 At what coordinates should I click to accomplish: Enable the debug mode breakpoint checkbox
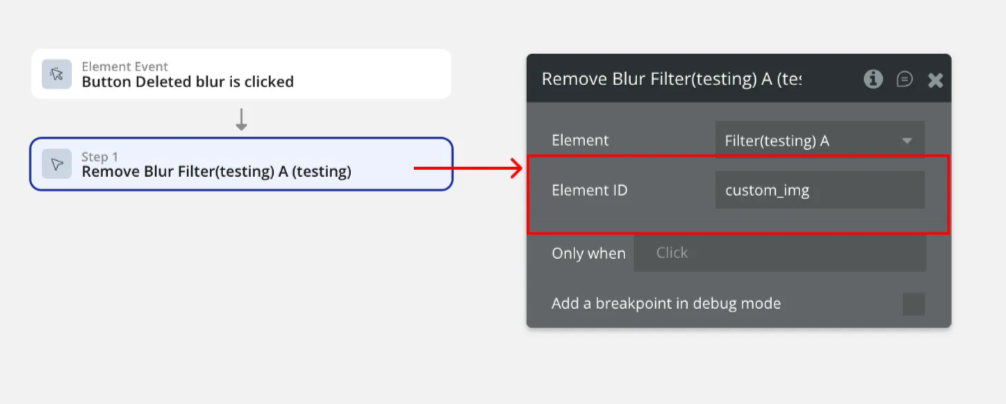913,304
